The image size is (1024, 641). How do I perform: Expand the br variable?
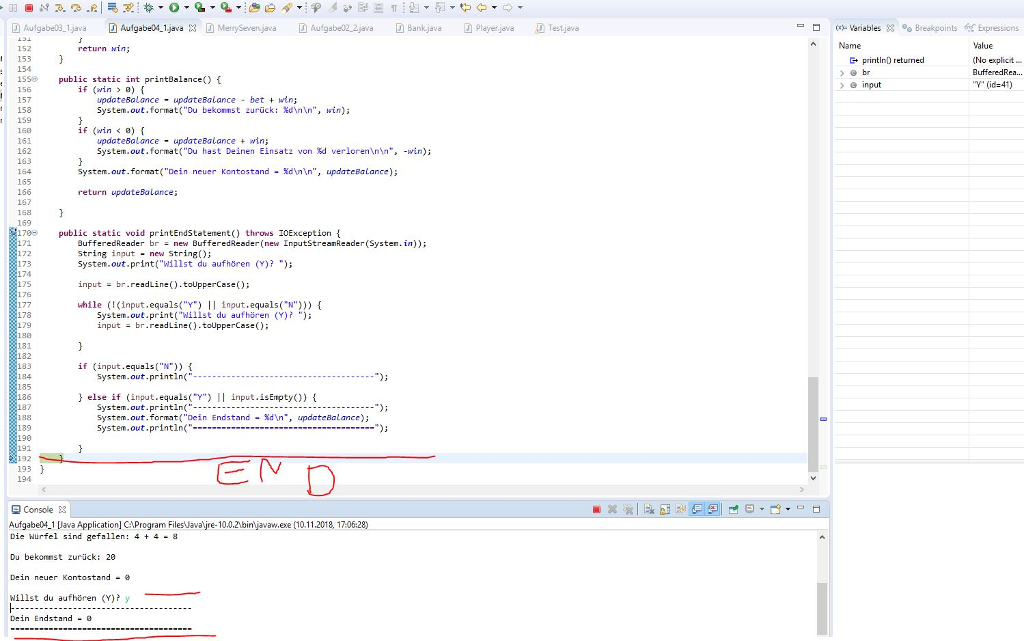click(x=843, y=72)
